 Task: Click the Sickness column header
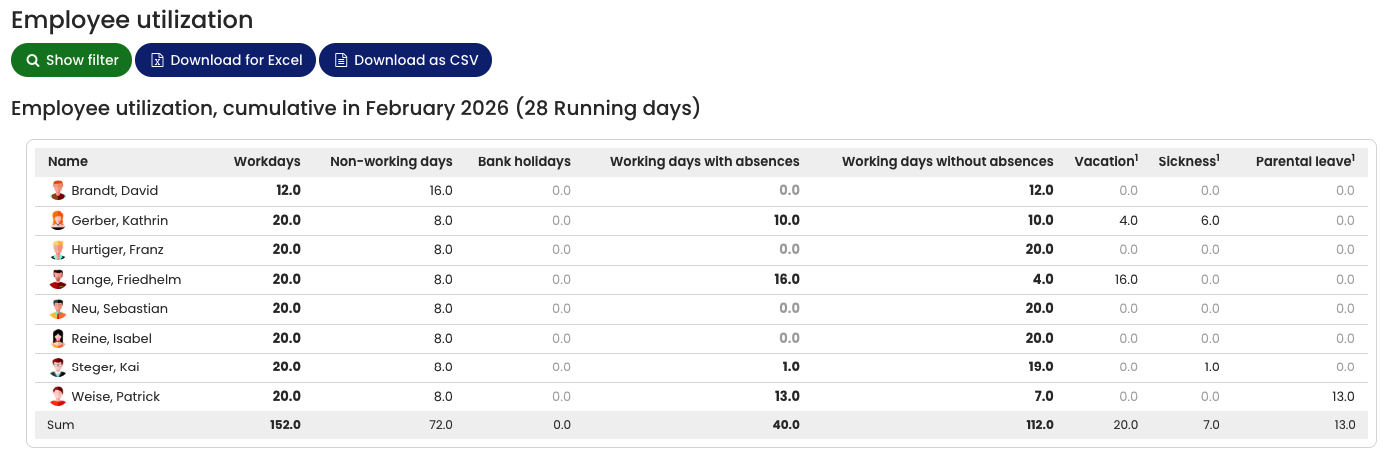coord(1188,162)
